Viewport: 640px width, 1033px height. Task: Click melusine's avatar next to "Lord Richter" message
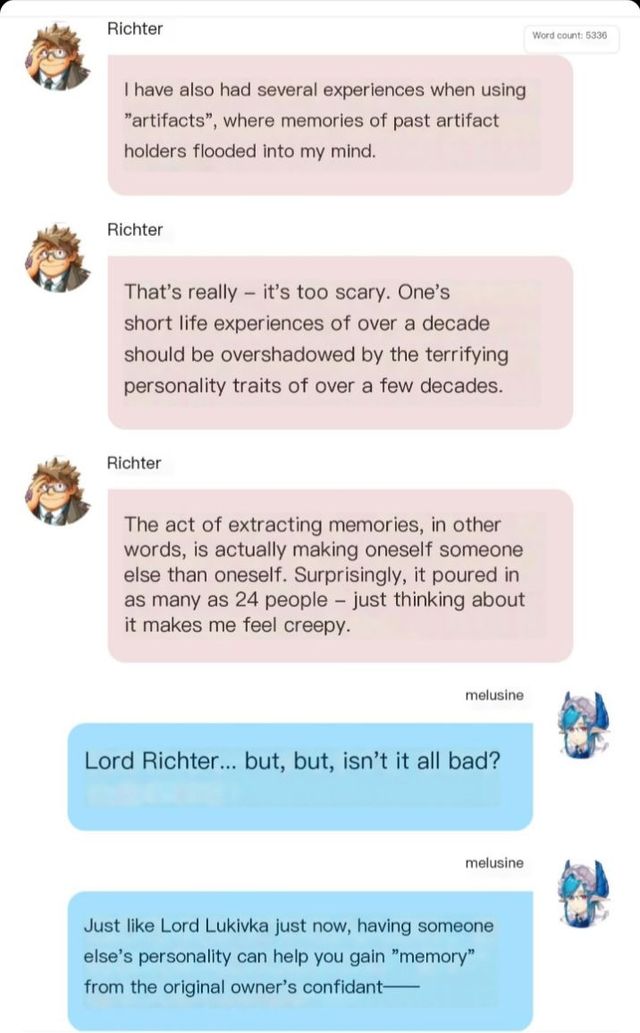point(583,725)
